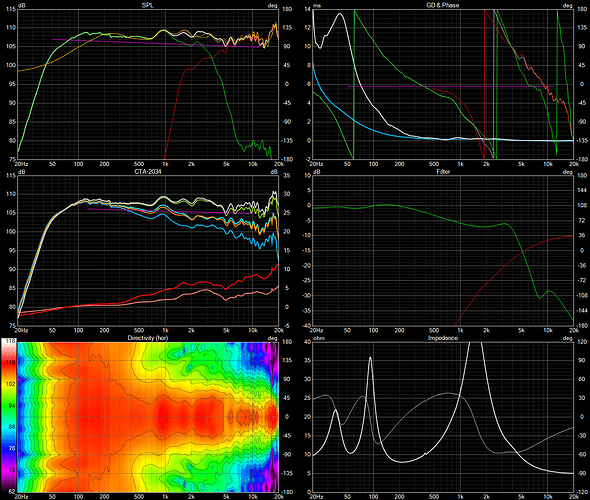Click the 20Hz label on SPL chart axis

[21, 164]
